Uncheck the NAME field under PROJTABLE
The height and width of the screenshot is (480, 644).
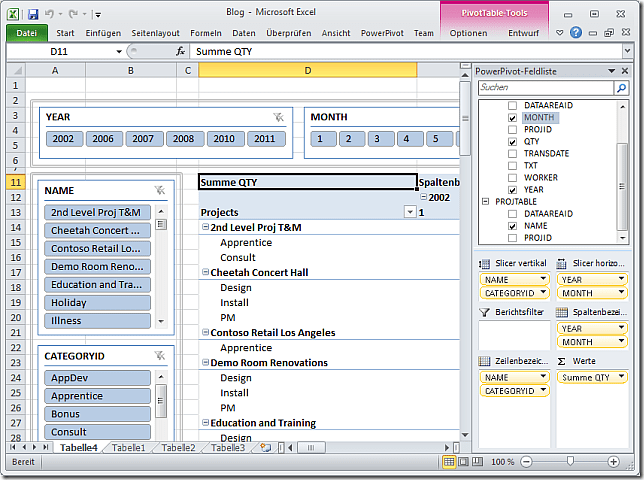pyautogui.click(x=512, y=226)
